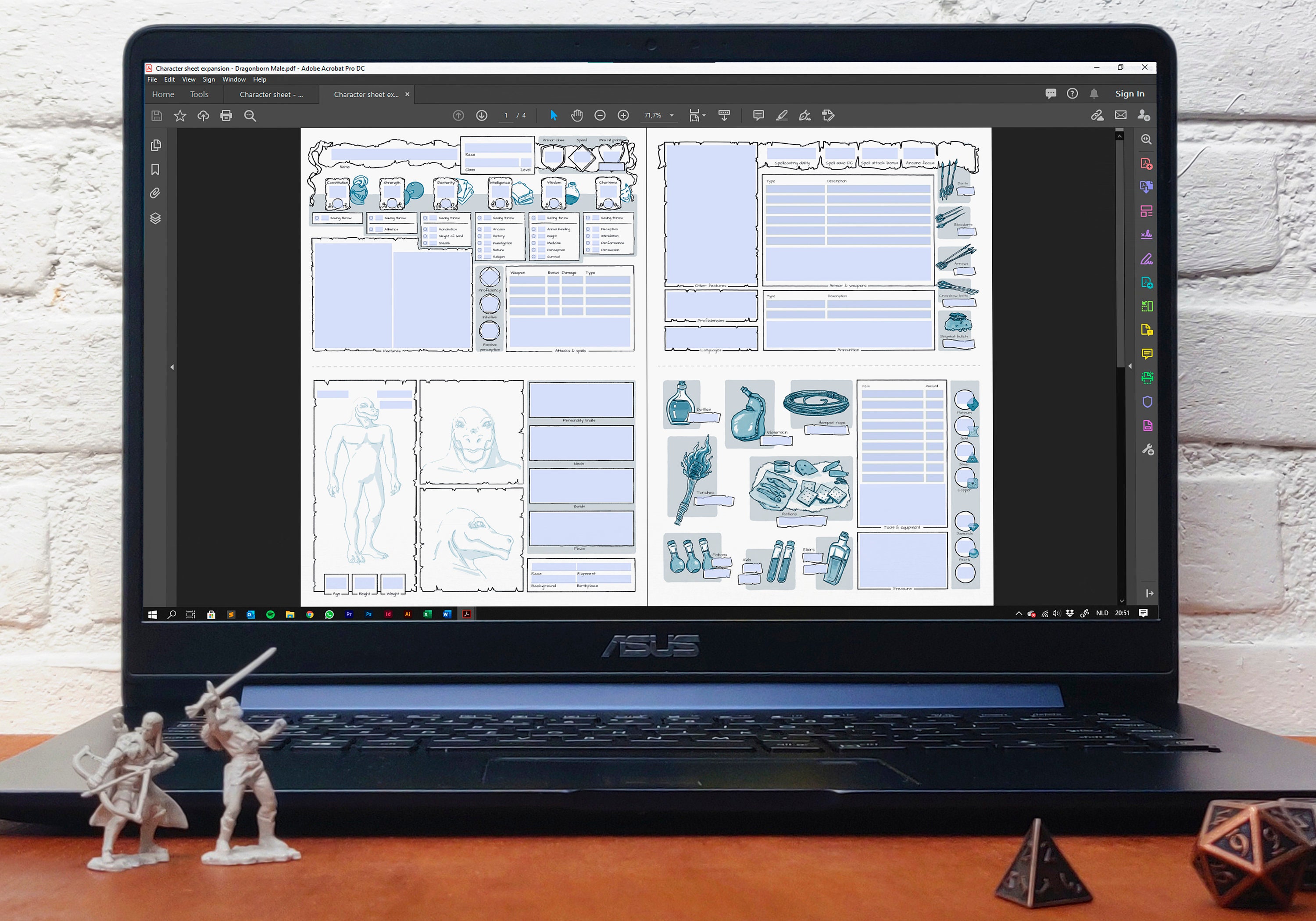Open the Layers panel

155,218
